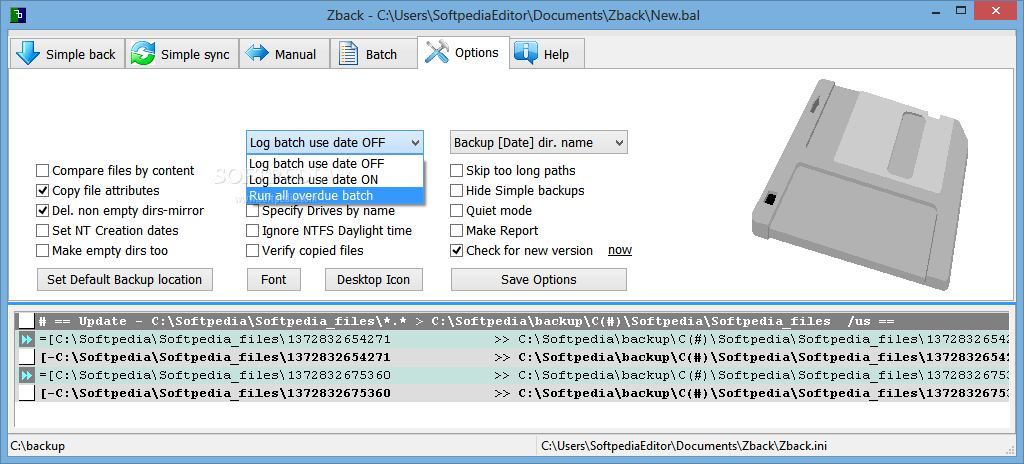Uncheck Check for new version

tap(522, 250)
